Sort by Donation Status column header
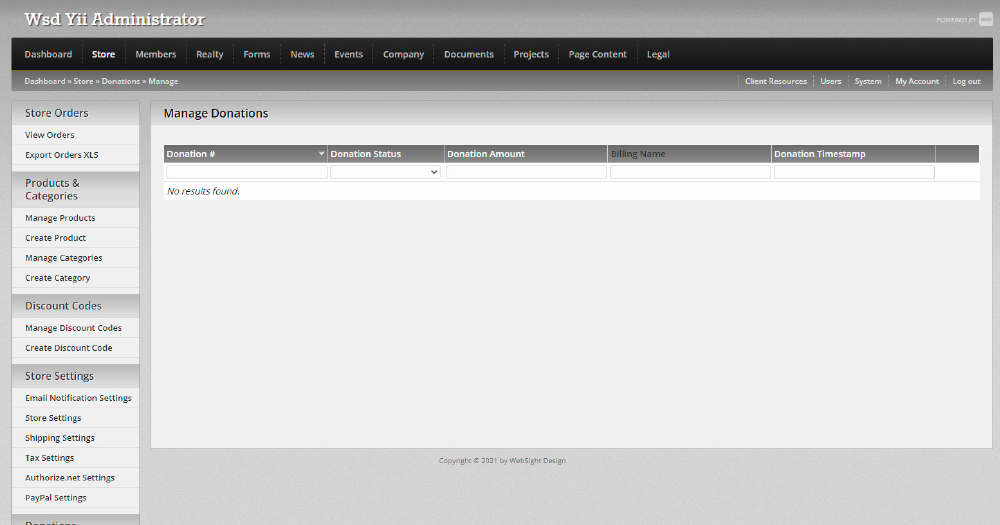This screenshot has width=1000, height=525. [365, 154]
